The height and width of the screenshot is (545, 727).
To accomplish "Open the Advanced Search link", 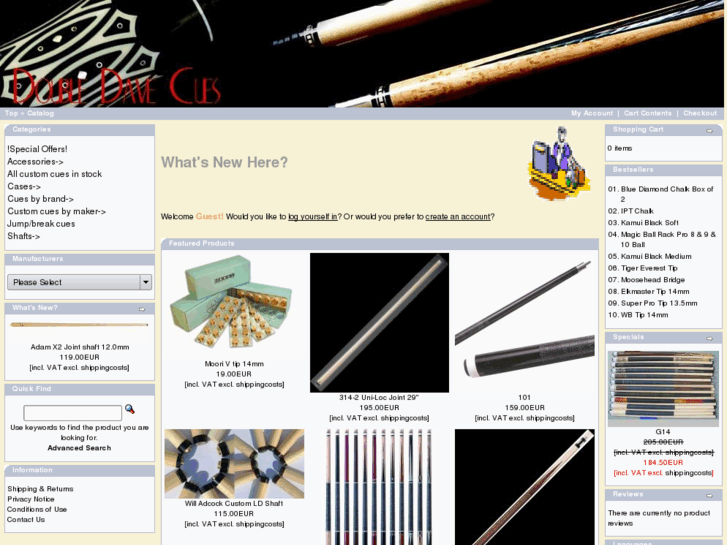I will 79,448.
